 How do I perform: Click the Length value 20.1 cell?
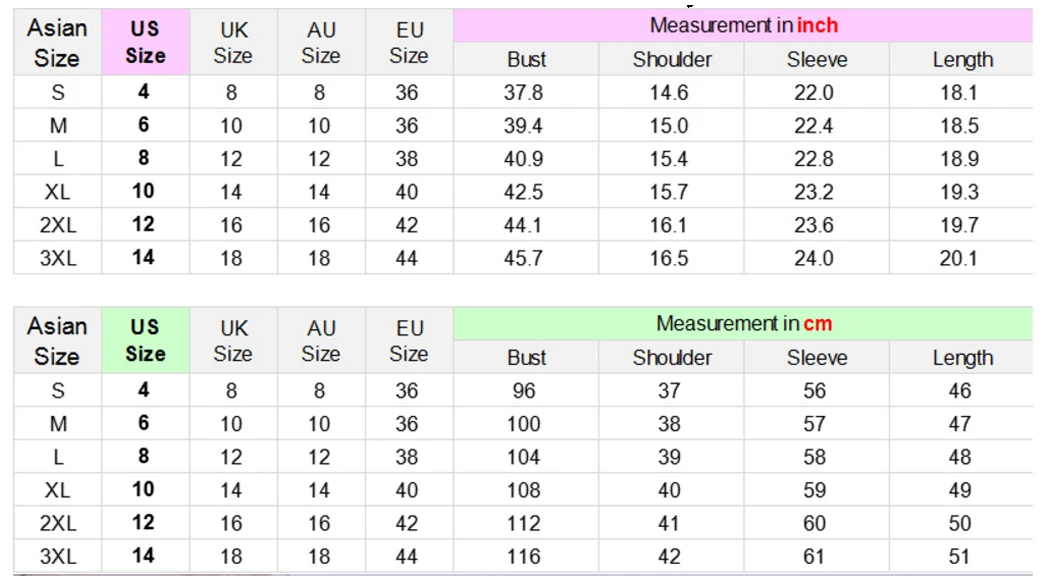click(959, 258)
